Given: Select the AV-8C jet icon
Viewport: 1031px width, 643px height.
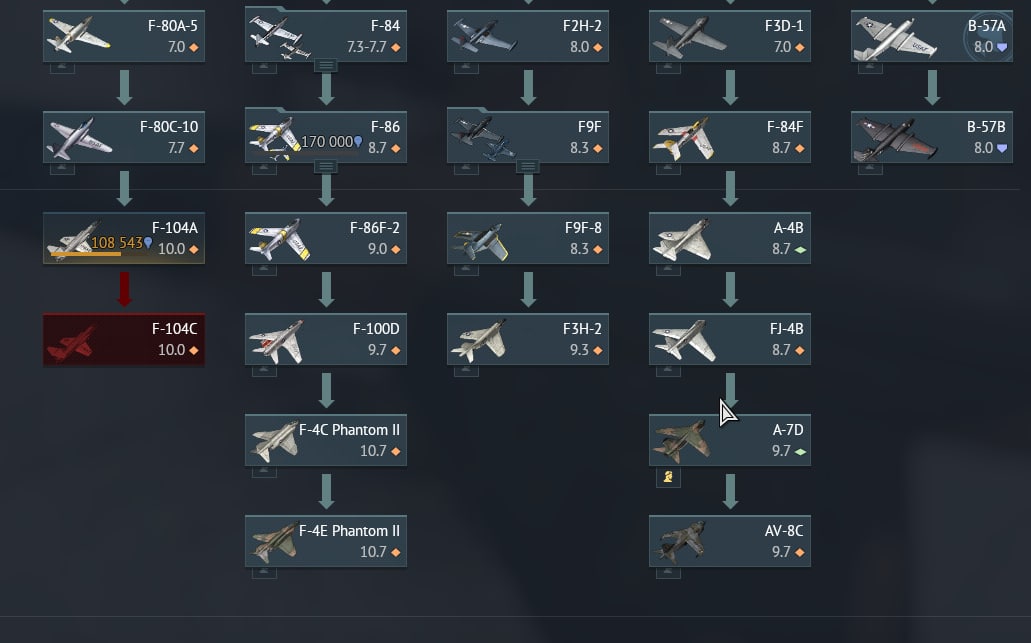Looking at the screenshot, I should (x=680, y=542).
